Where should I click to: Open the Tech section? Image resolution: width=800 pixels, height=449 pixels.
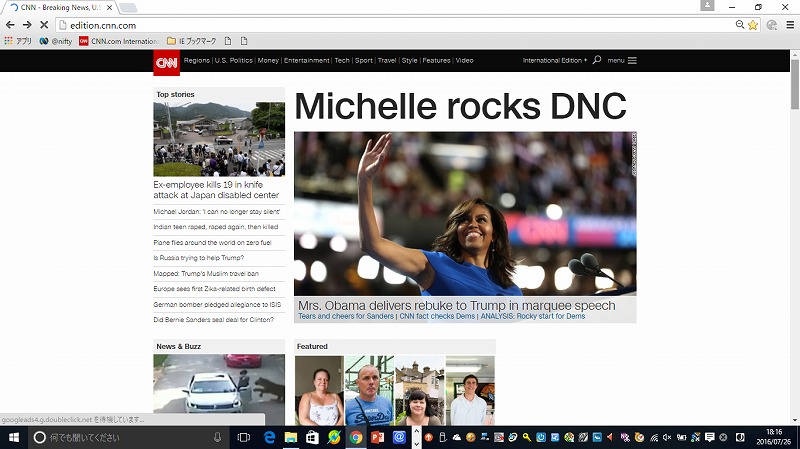(342, 60)
